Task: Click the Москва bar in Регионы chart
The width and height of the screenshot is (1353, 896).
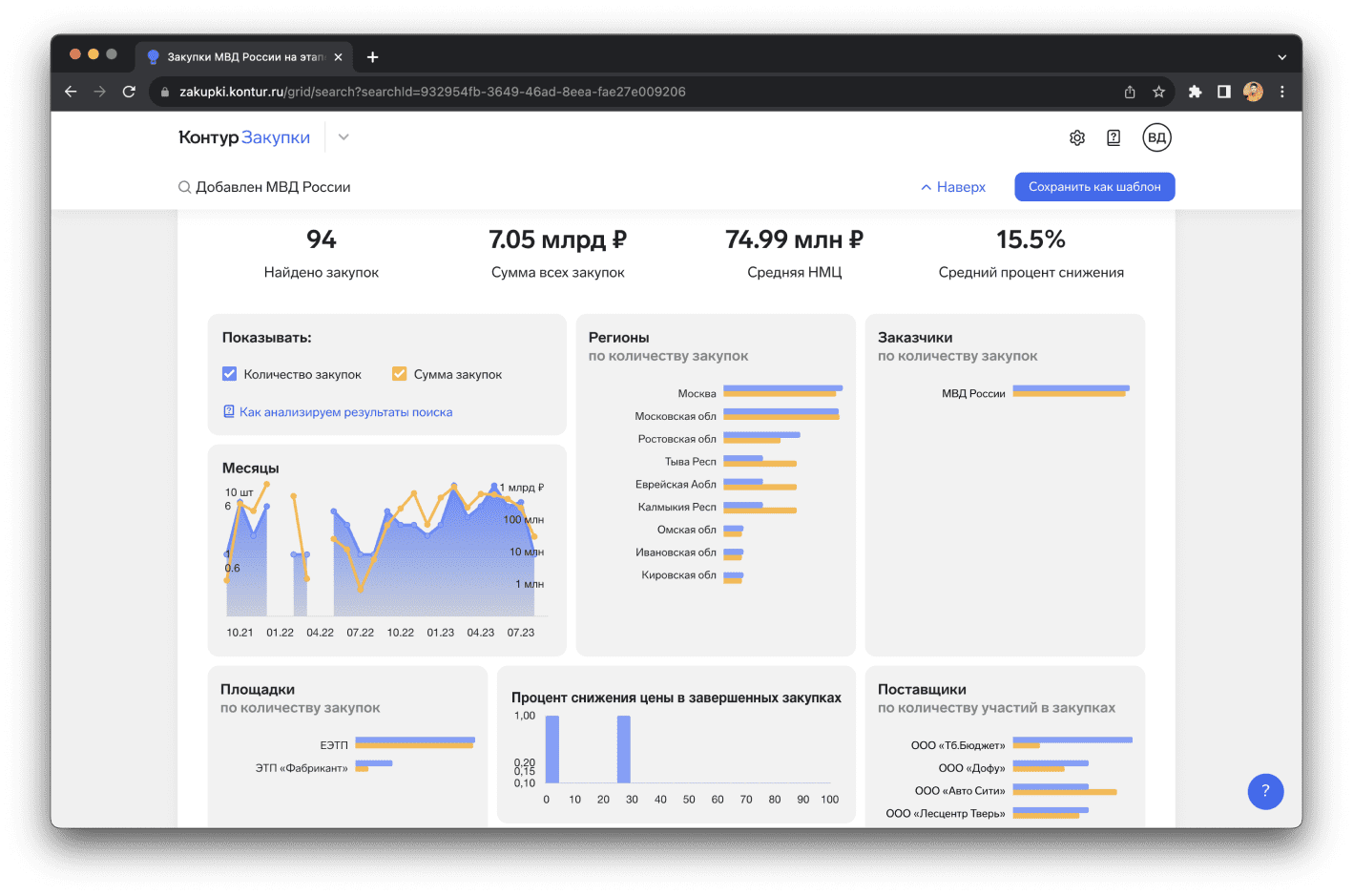Action: tap(781, 391)
